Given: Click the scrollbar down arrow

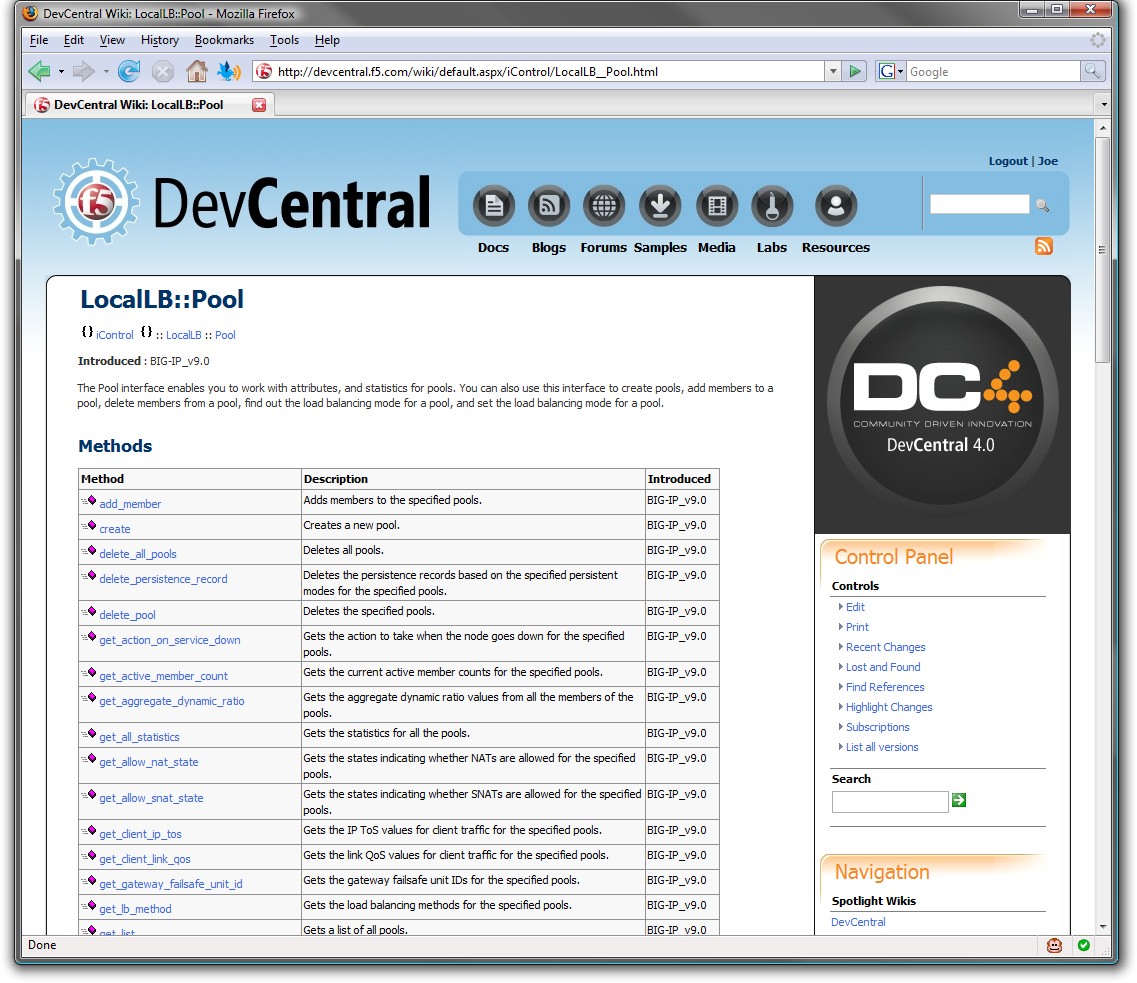Looking at the screenshot, I should coord(1103,926).
